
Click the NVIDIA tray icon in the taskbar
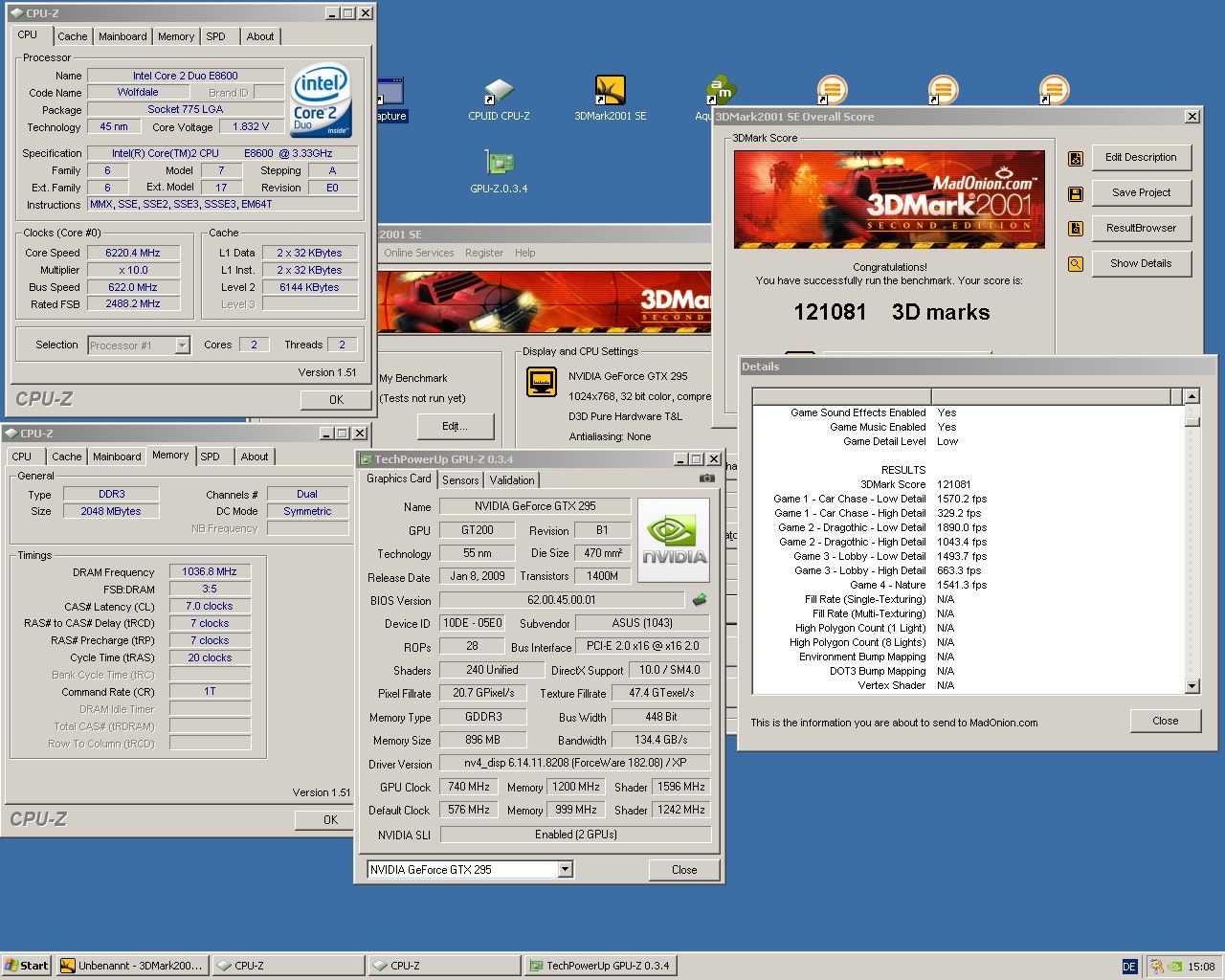tap(1174, 967)
